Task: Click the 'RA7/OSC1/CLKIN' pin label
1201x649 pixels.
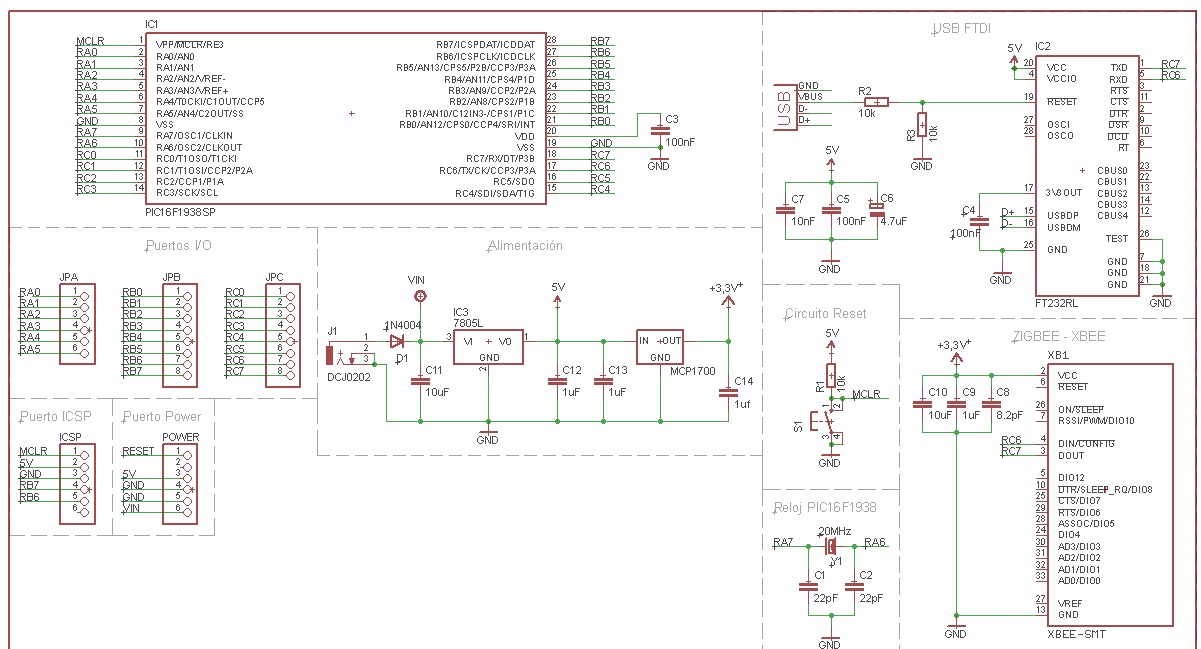Action: point(194,135)
